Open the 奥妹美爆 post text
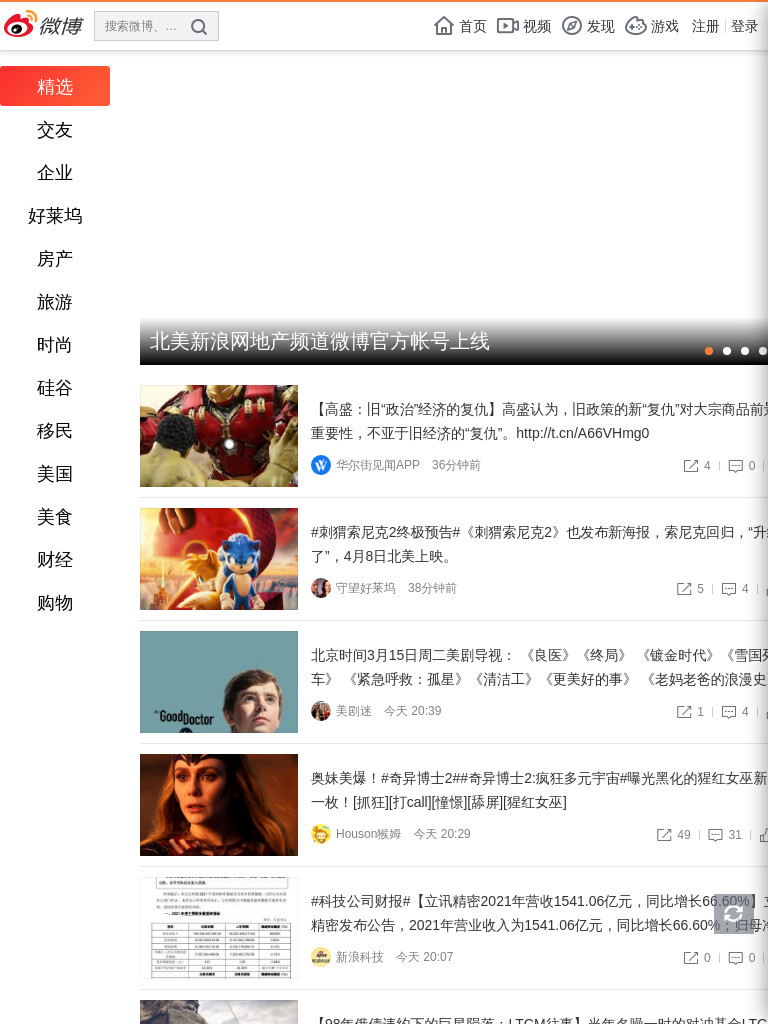 539,790
